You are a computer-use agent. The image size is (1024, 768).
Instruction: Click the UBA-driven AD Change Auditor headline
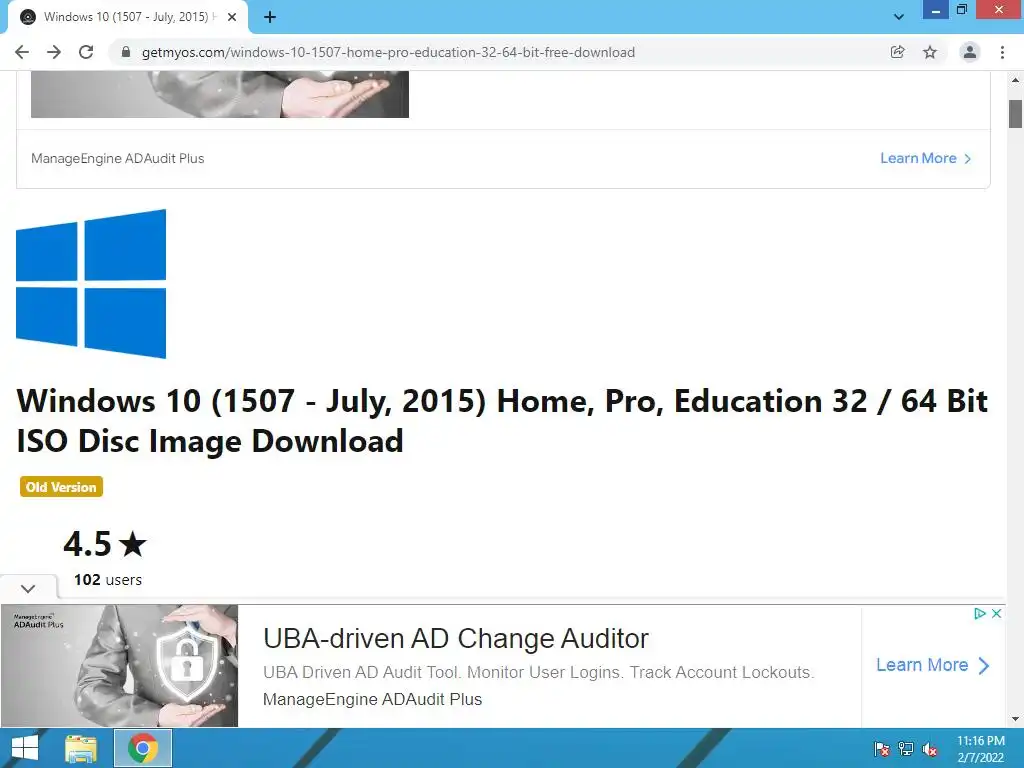coord(456,639)
